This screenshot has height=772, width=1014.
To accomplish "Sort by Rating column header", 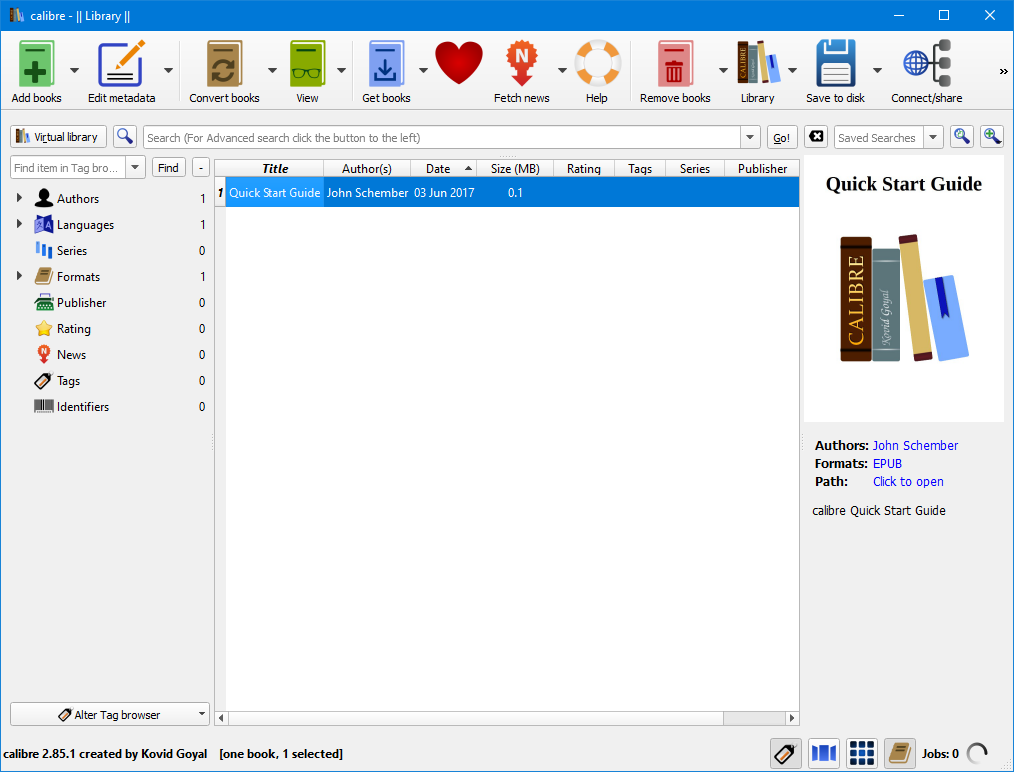I will tap(583, 168).
